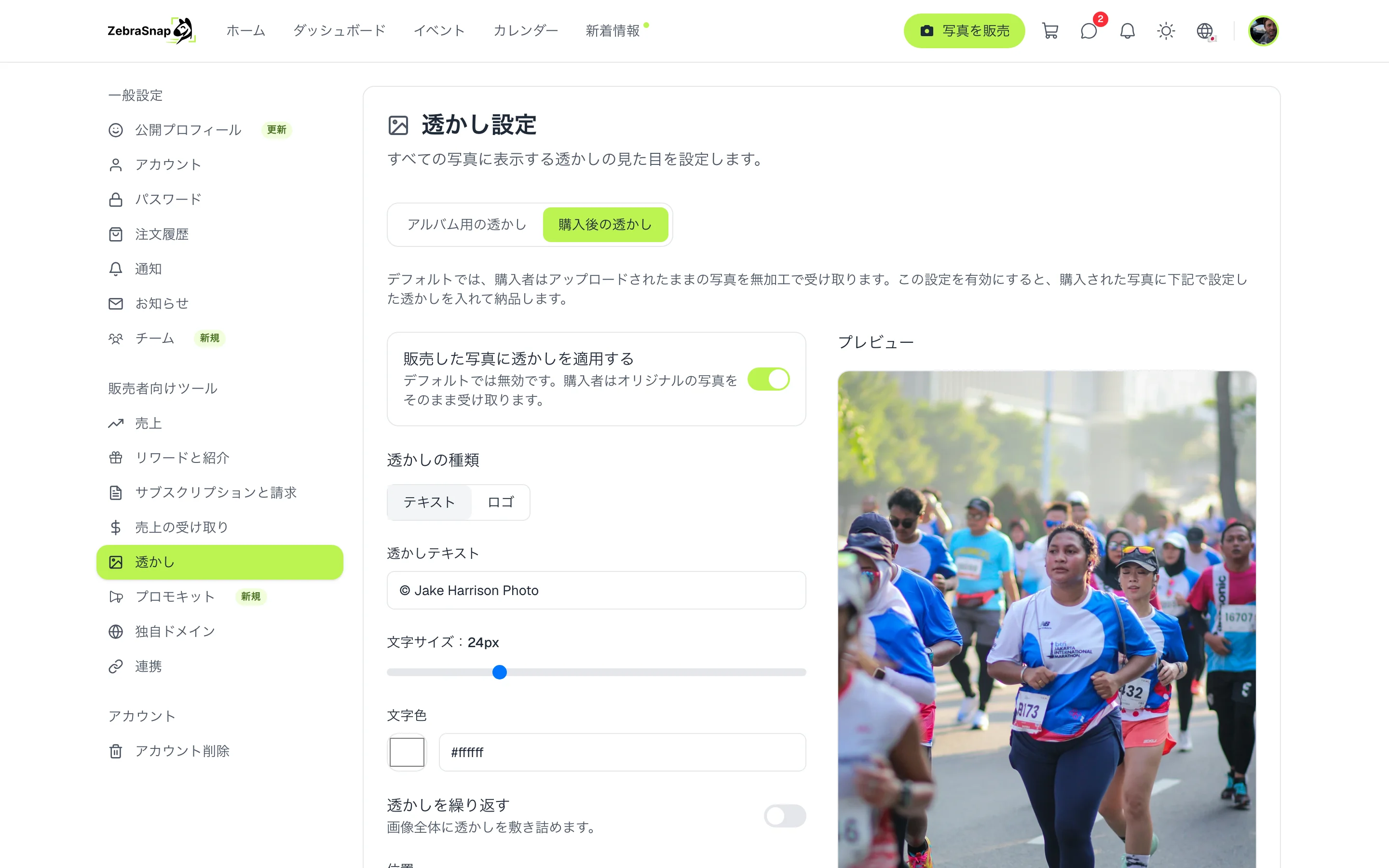Select ロゴ watermark type
The height and width of the screenshot is (868, 1389).
pos(501,502)
